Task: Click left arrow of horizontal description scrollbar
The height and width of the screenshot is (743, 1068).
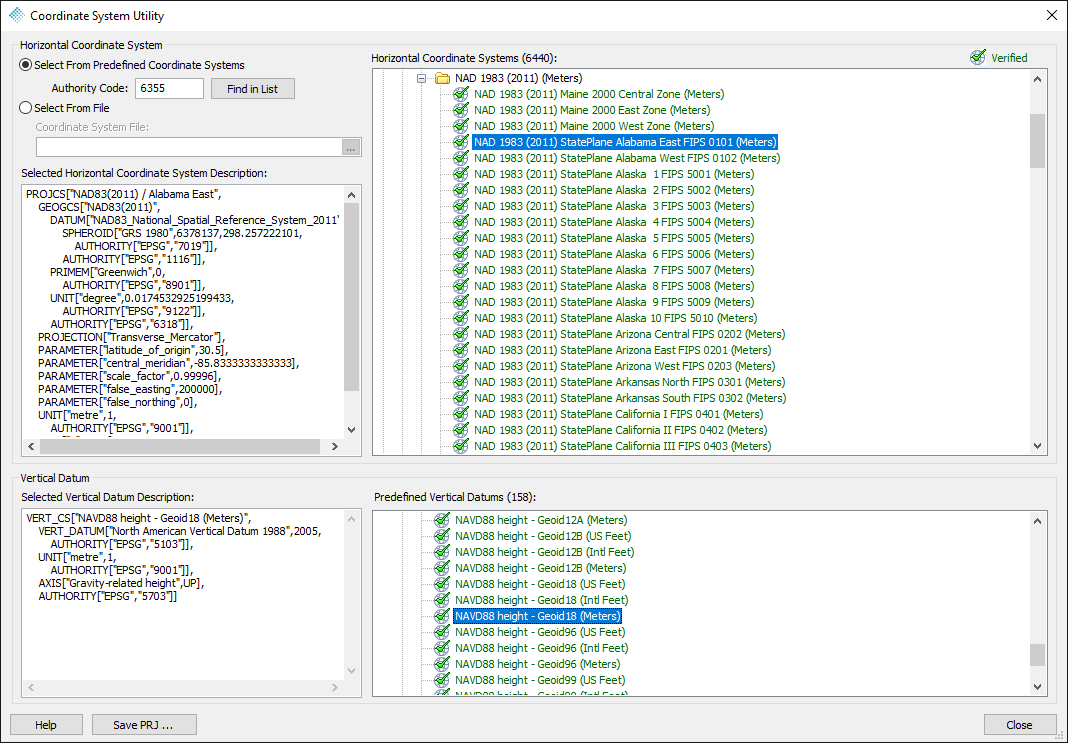Action: (x=31, y=447)
